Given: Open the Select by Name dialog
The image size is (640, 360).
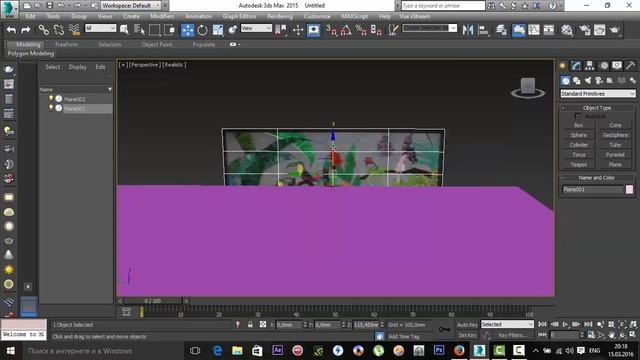Looking at the screenshot, I should (x=139, y=30).
